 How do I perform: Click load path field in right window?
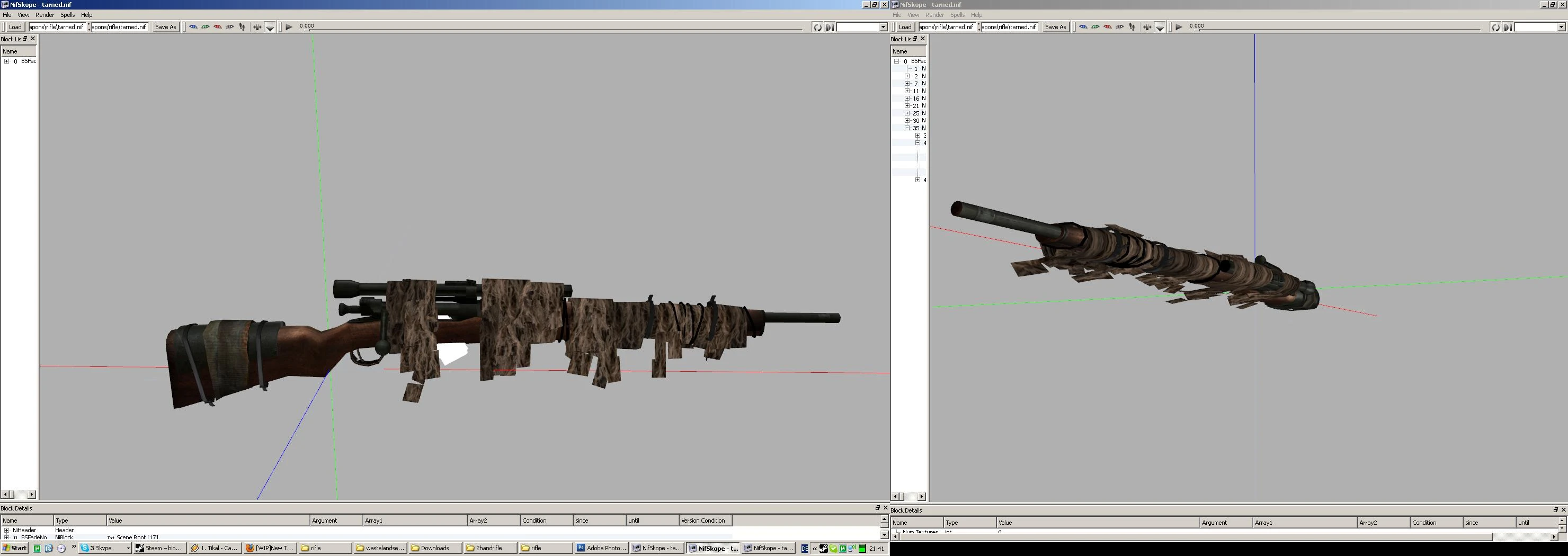(x=947, y=27)
